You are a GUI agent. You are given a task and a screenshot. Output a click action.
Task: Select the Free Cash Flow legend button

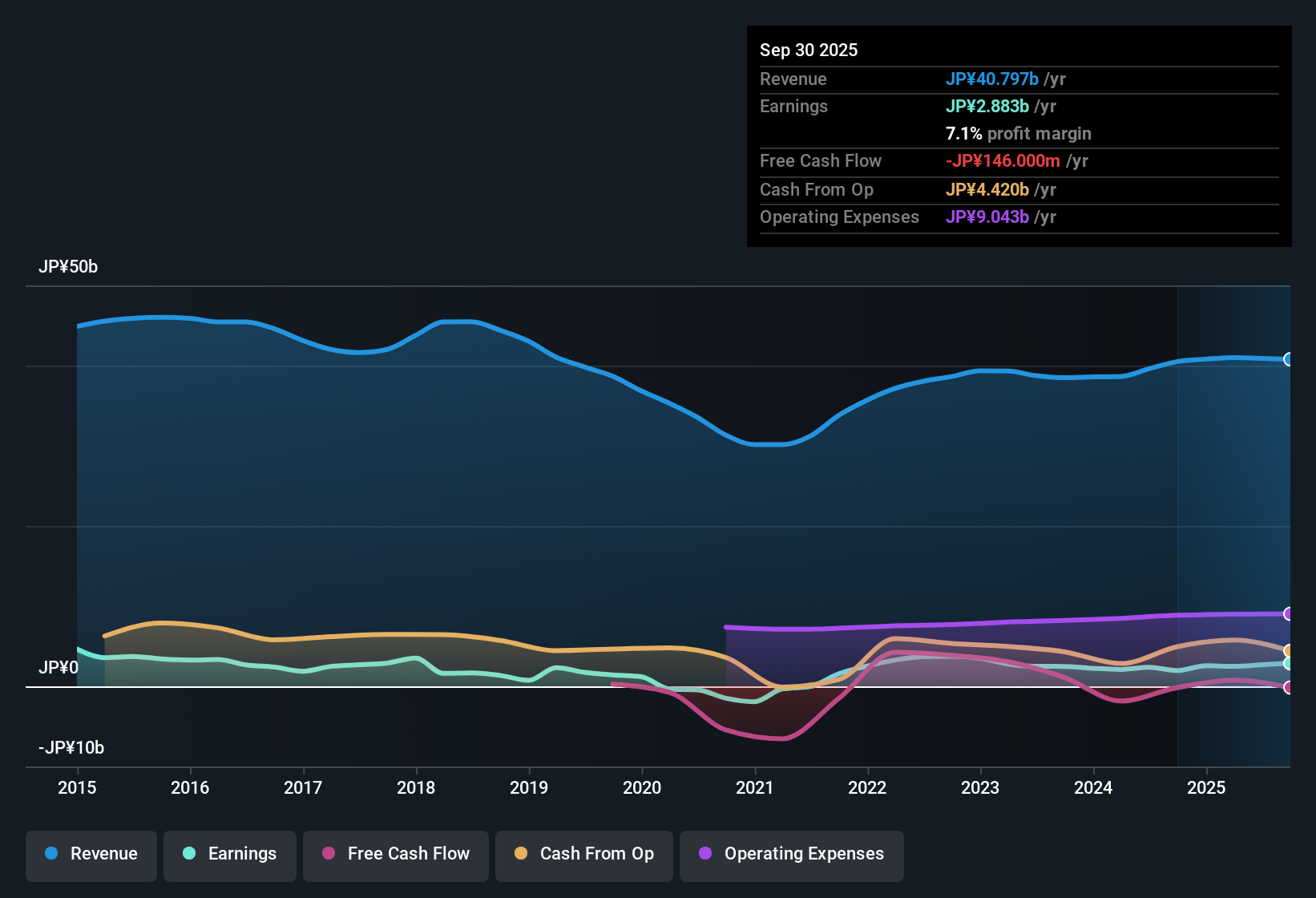click(x=395, y=854)
